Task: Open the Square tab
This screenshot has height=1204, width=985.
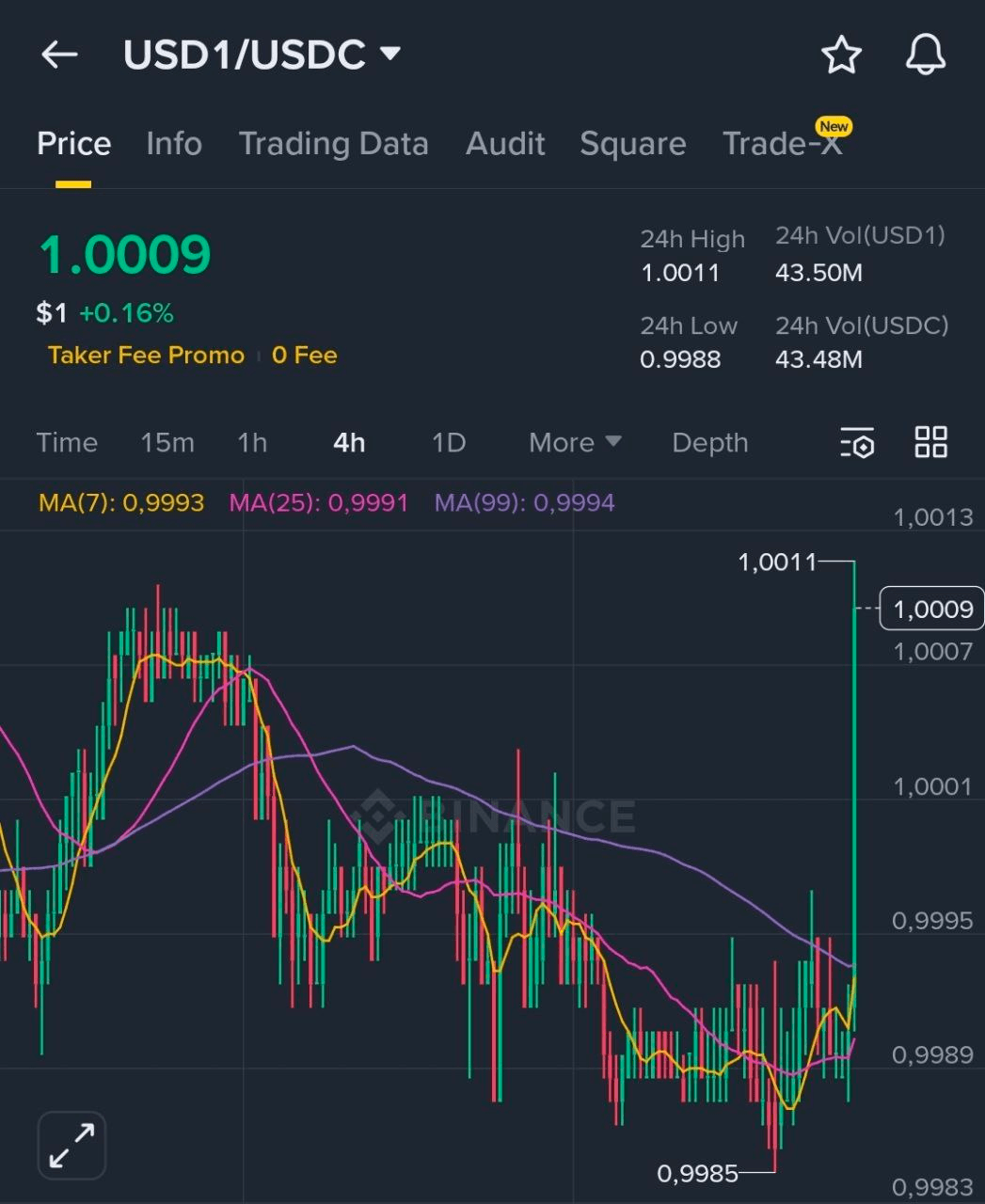Action: point(632,144)
